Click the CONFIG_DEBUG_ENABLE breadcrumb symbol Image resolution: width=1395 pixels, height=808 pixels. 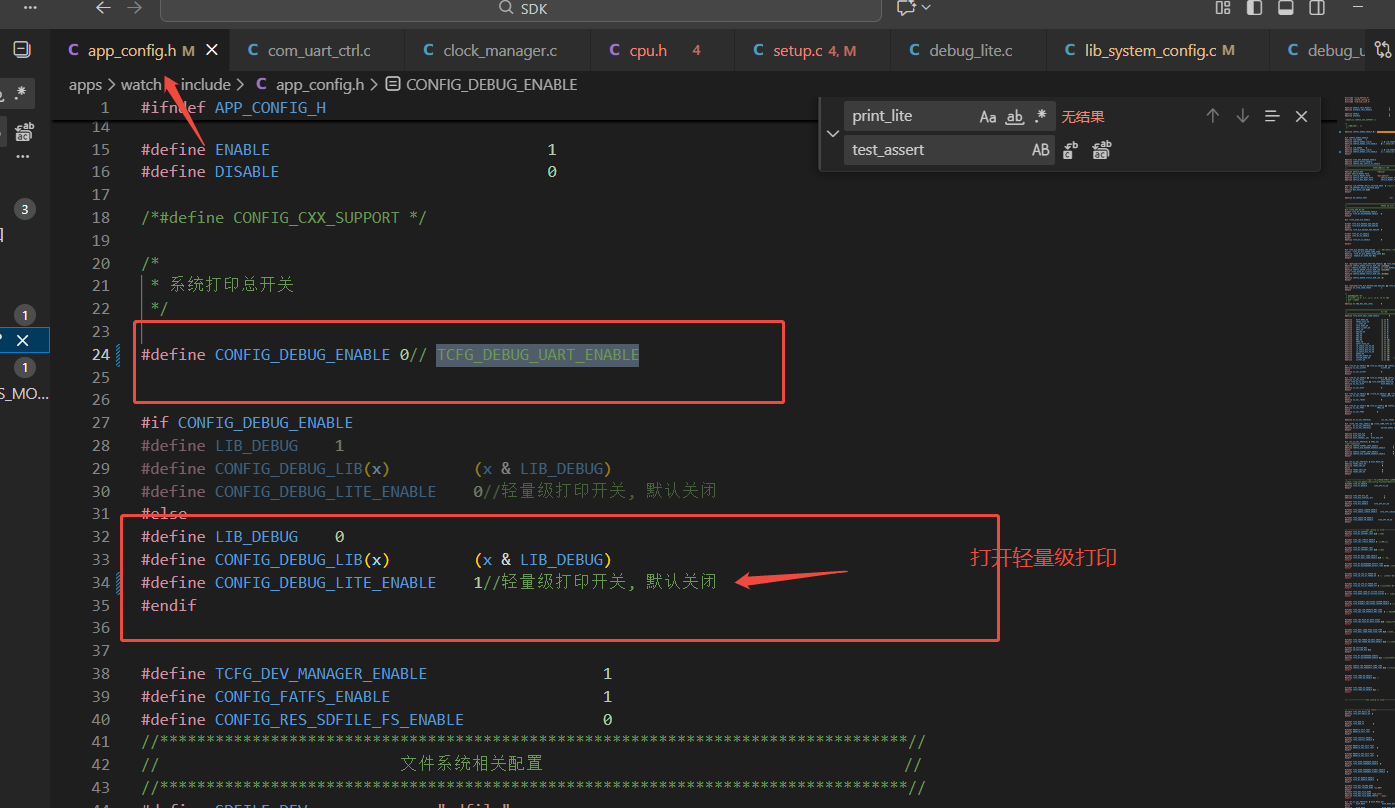[481, 85]
